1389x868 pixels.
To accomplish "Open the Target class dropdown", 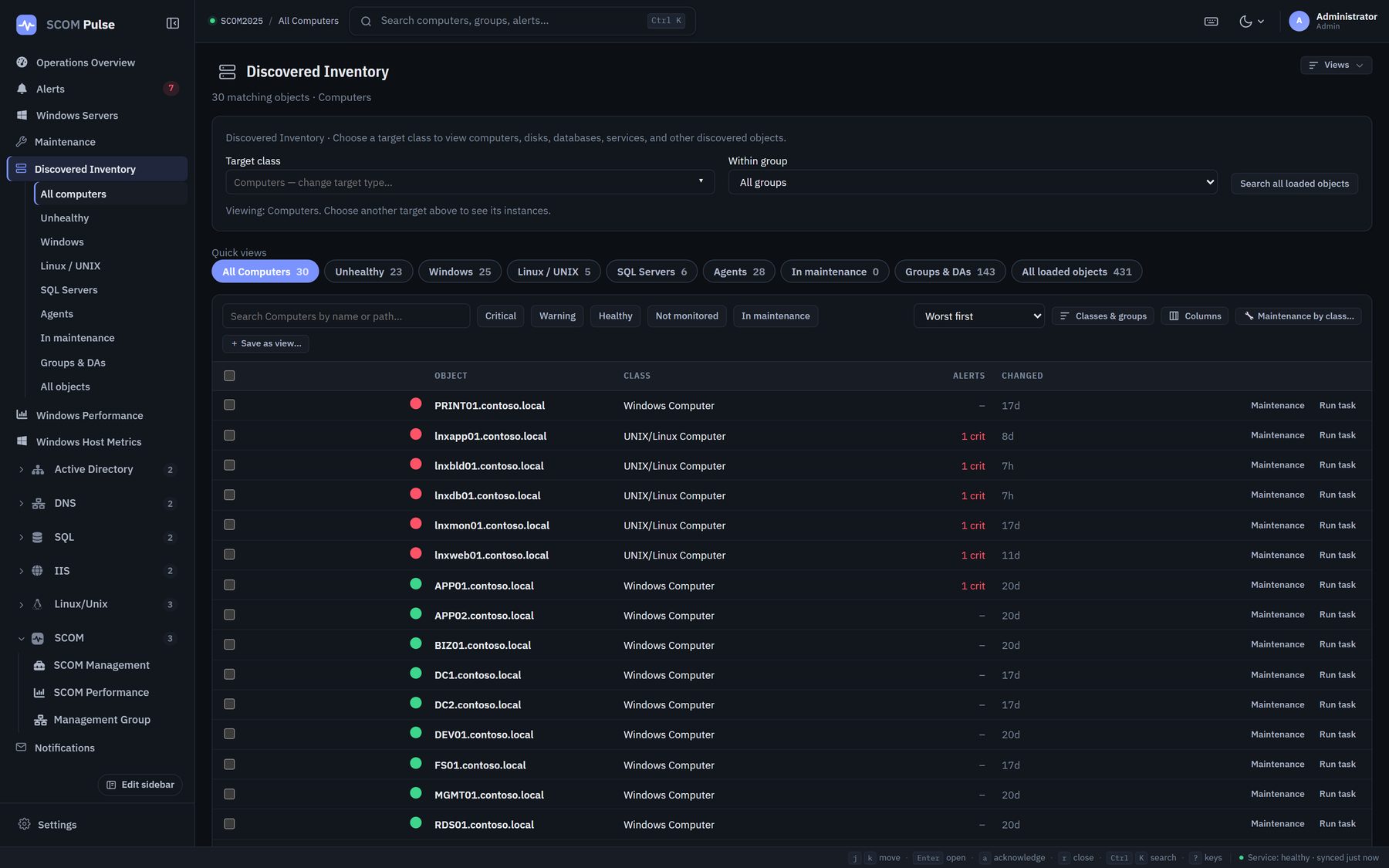I will pyautogui.click(x=470, y=182).
